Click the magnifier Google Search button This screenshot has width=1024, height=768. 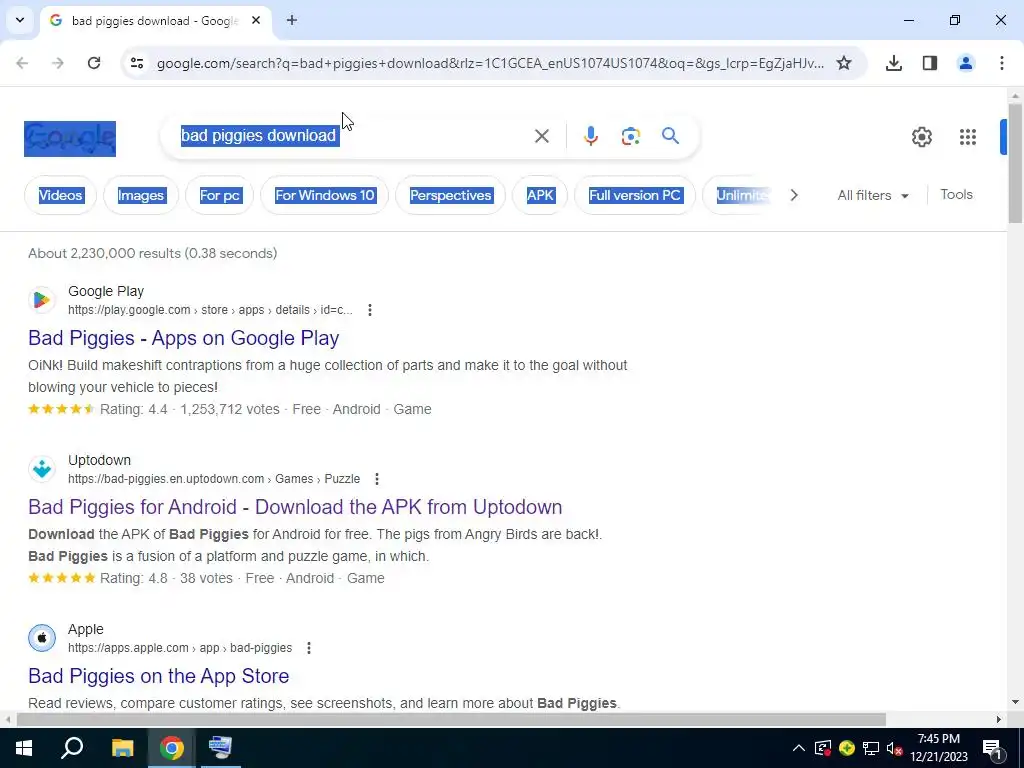tap(670, 136)
